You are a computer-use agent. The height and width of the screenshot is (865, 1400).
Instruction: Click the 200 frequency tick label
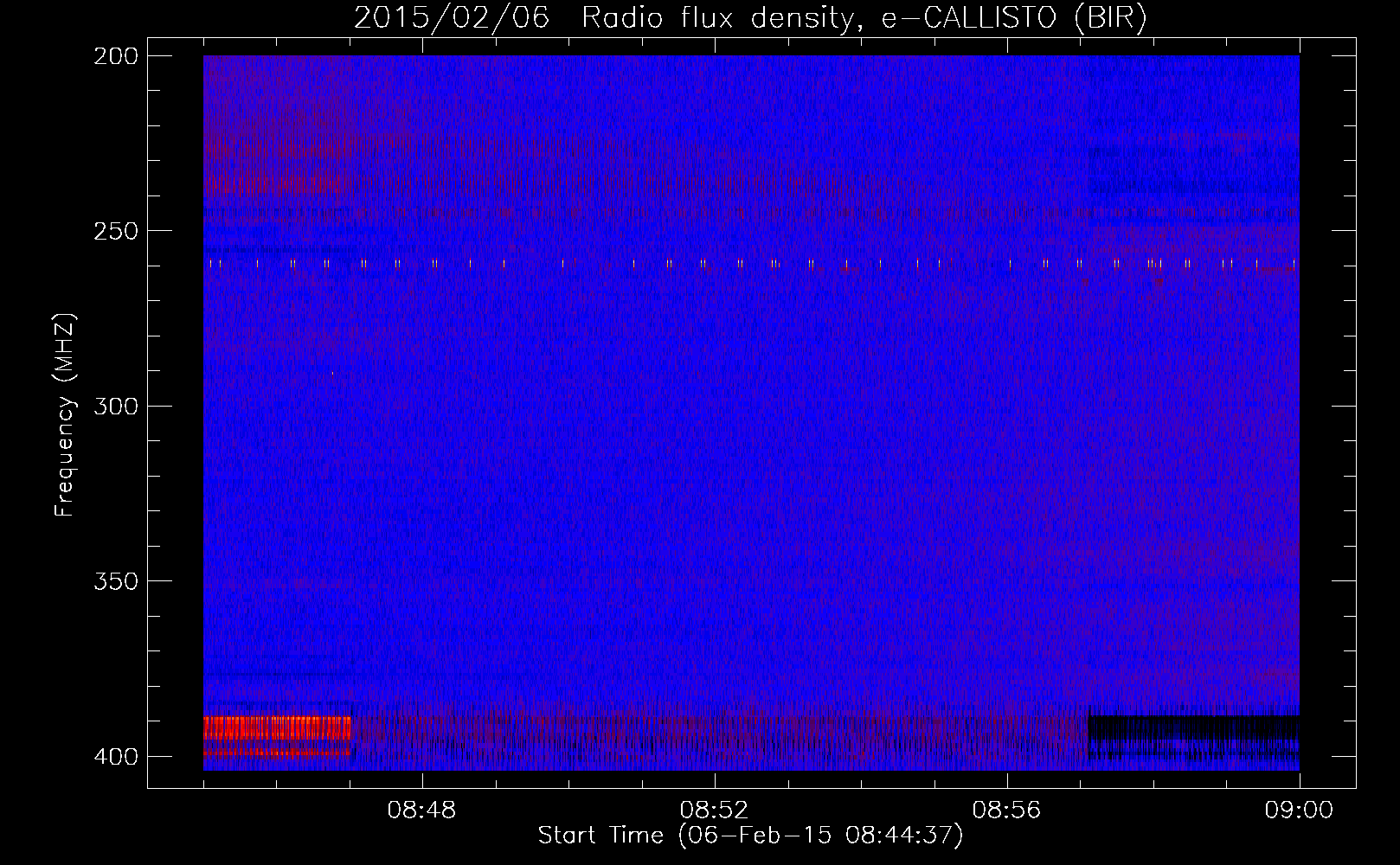pyautogui.click(x=115, y=56)
